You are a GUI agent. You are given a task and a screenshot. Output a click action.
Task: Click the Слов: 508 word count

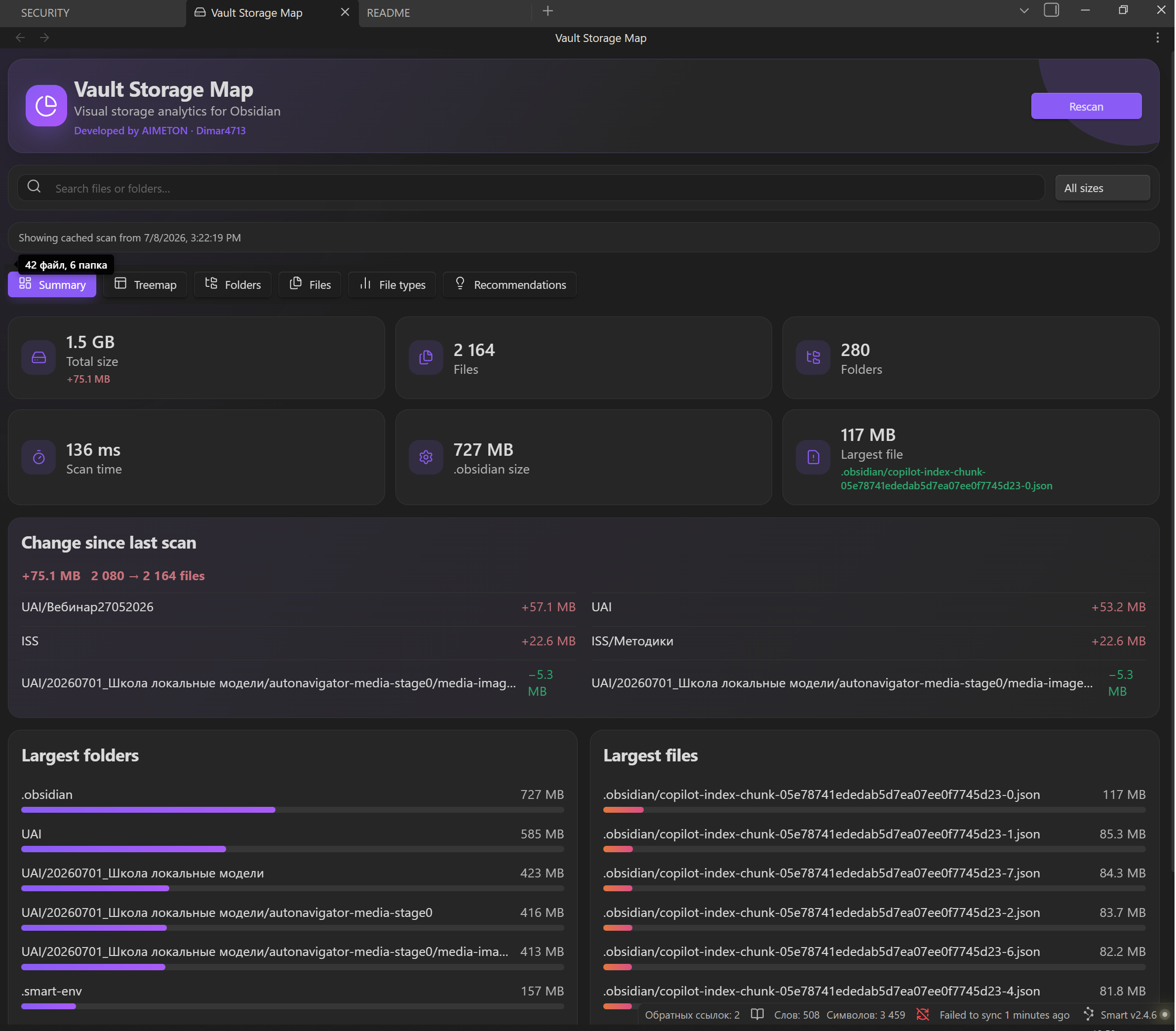coord(797,1015)
